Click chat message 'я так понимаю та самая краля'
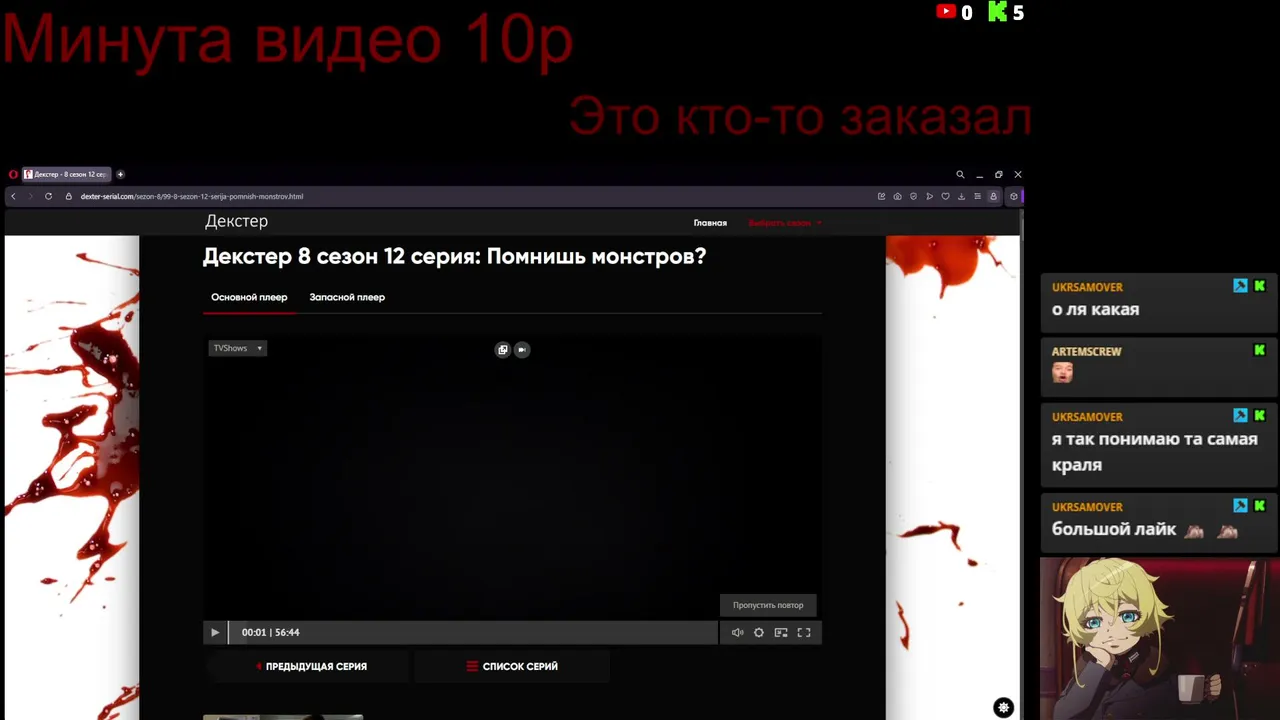Image resolution: width=1280 pixels, height=720 pixels. (x=1154, y=452)
